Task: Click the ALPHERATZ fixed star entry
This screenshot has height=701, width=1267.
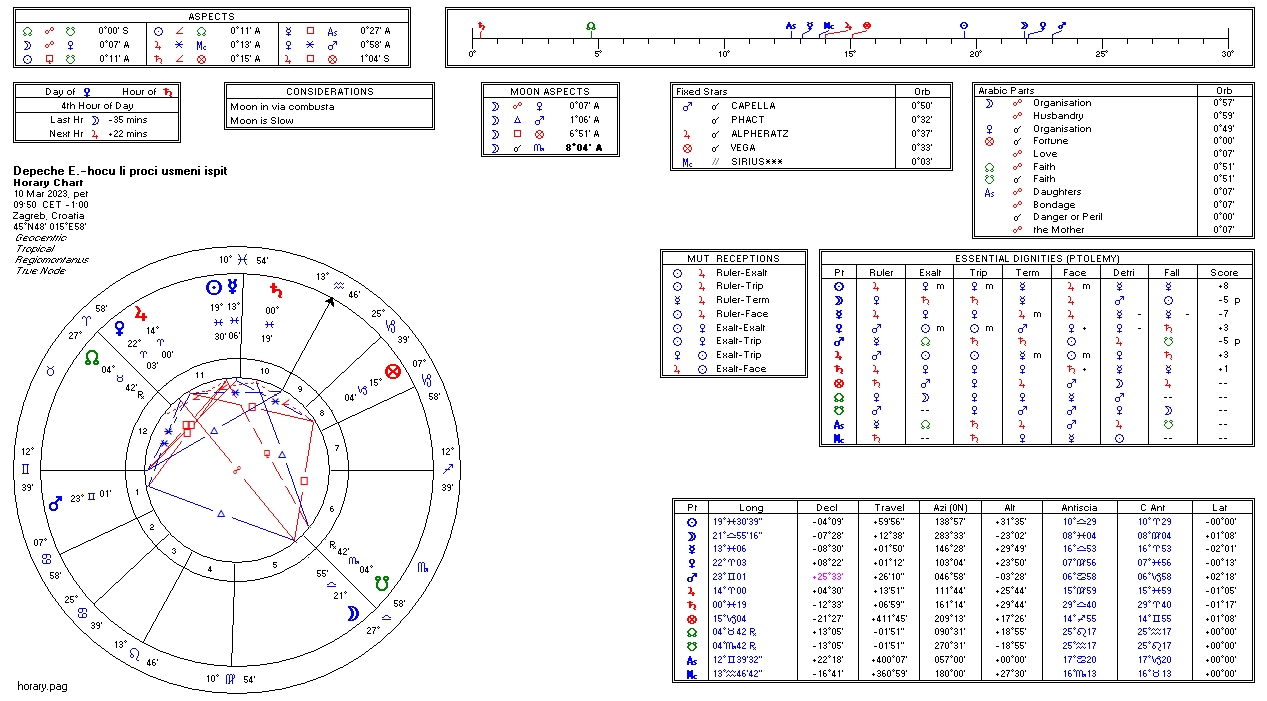Action: pyautogui.click(x=759, y=133)
